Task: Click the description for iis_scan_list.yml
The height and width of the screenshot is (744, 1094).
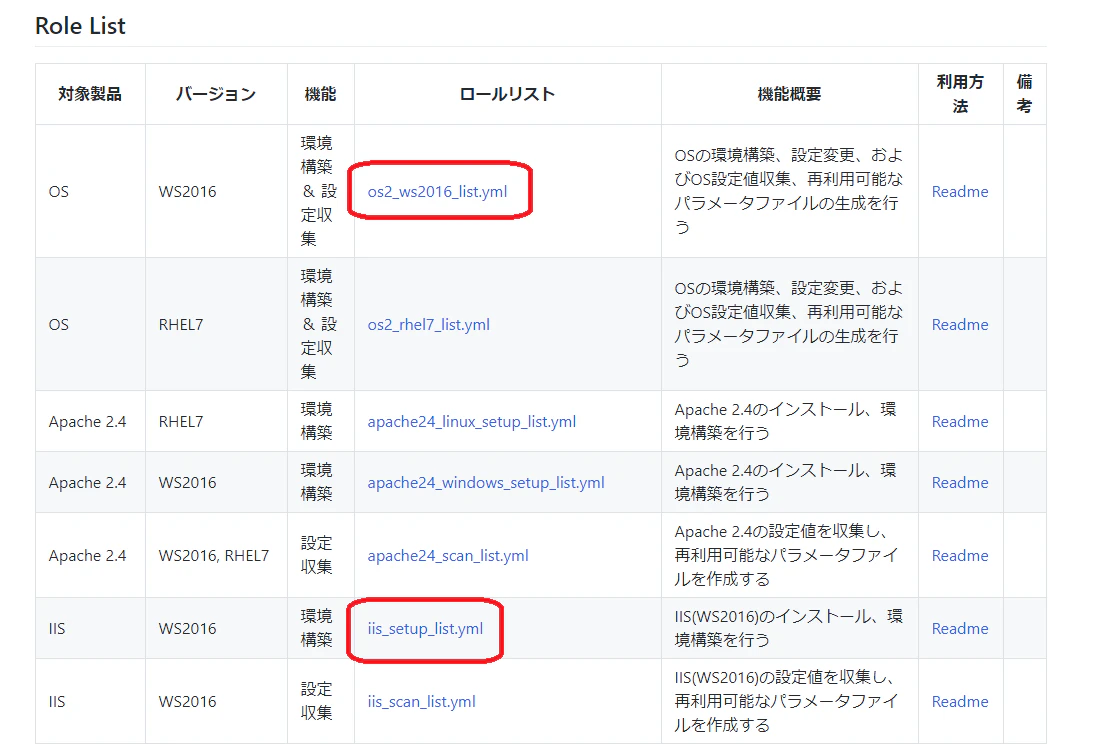Action: point(788,701)
